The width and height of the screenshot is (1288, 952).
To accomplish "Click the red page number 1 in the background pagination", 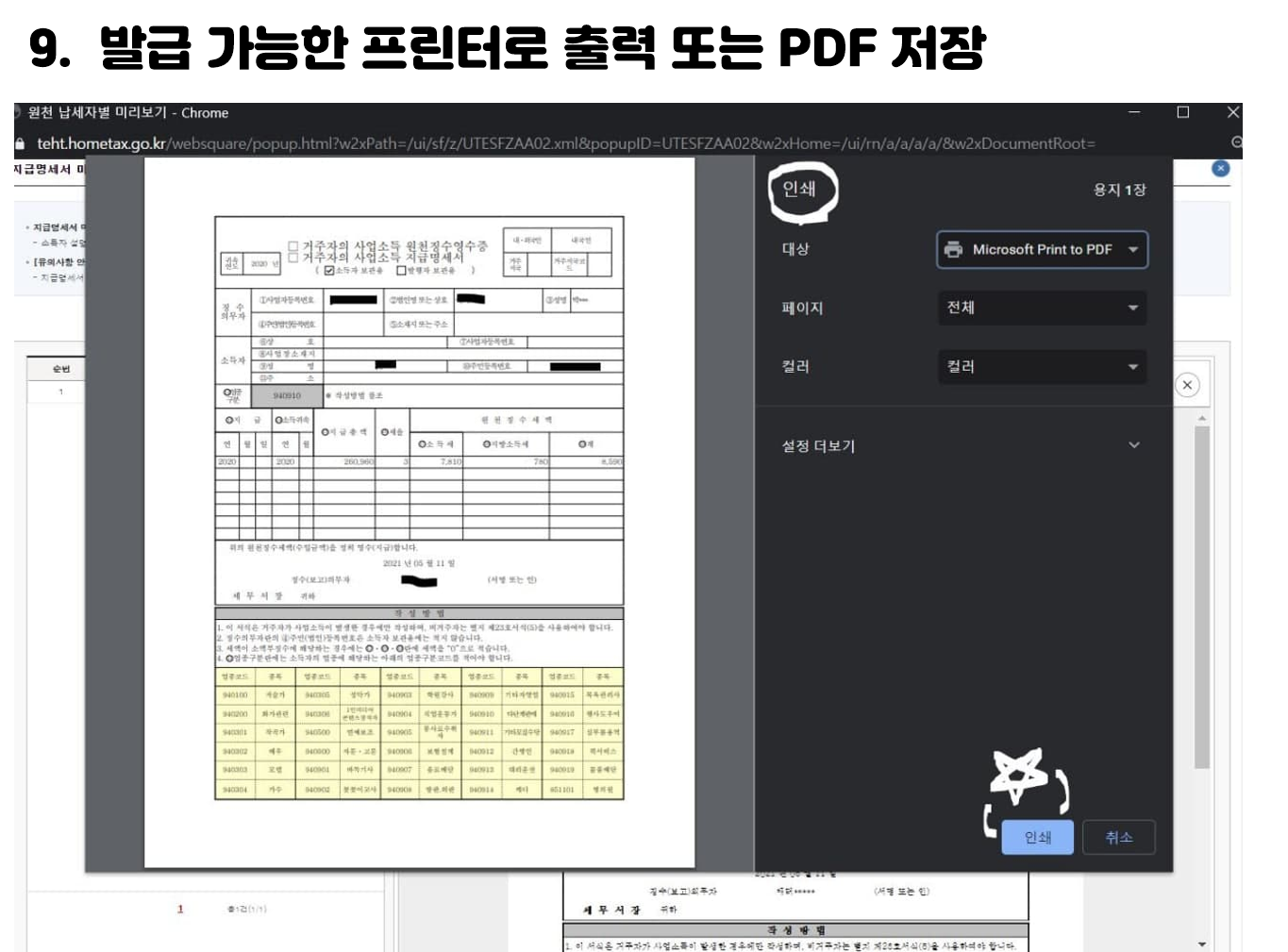I will 180,910.
